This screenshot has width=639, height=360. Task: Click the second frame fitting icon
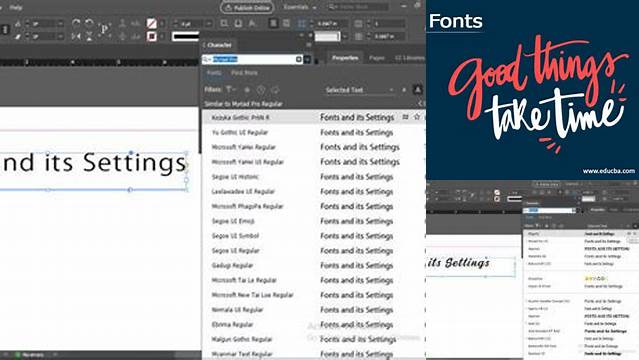[286, 24]
